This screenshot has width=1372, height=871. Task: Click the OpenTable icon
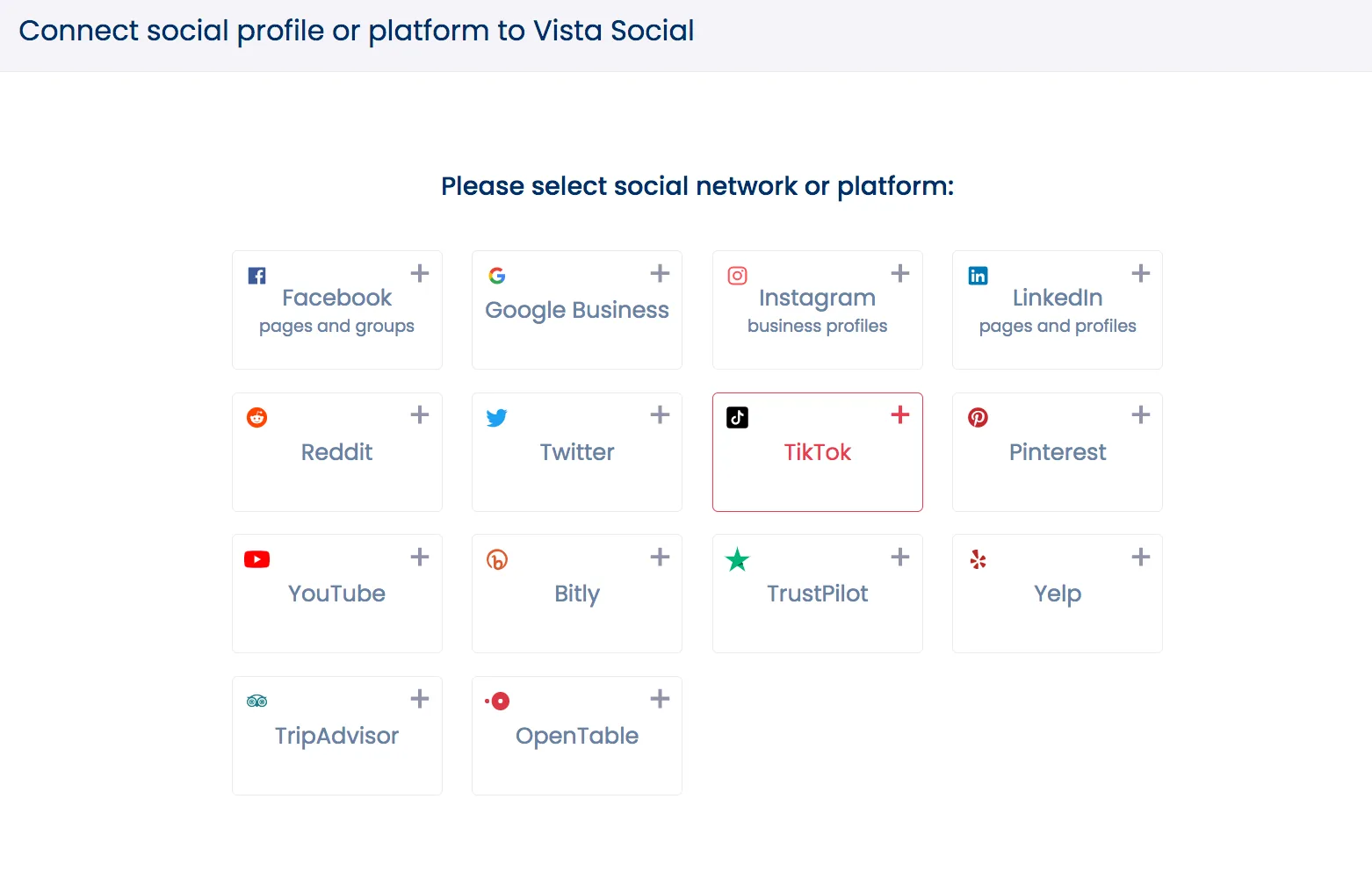[x=496, y=701]
